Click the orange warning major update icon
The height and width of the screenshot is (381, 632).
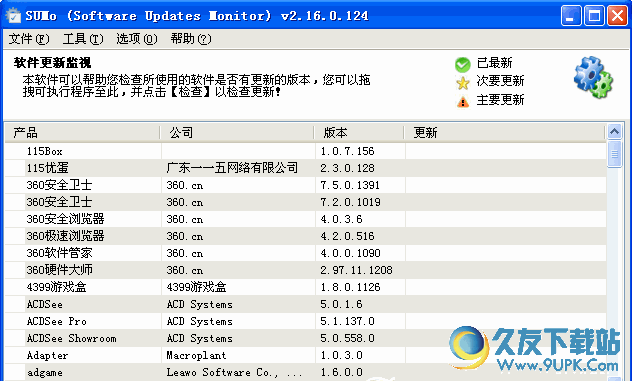click(463, 101)
